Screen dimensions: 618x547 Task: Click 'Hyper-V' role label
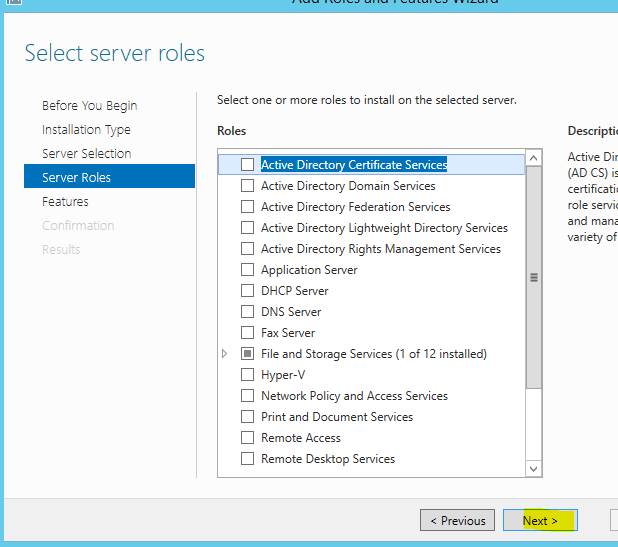click(x=283, y=375)
